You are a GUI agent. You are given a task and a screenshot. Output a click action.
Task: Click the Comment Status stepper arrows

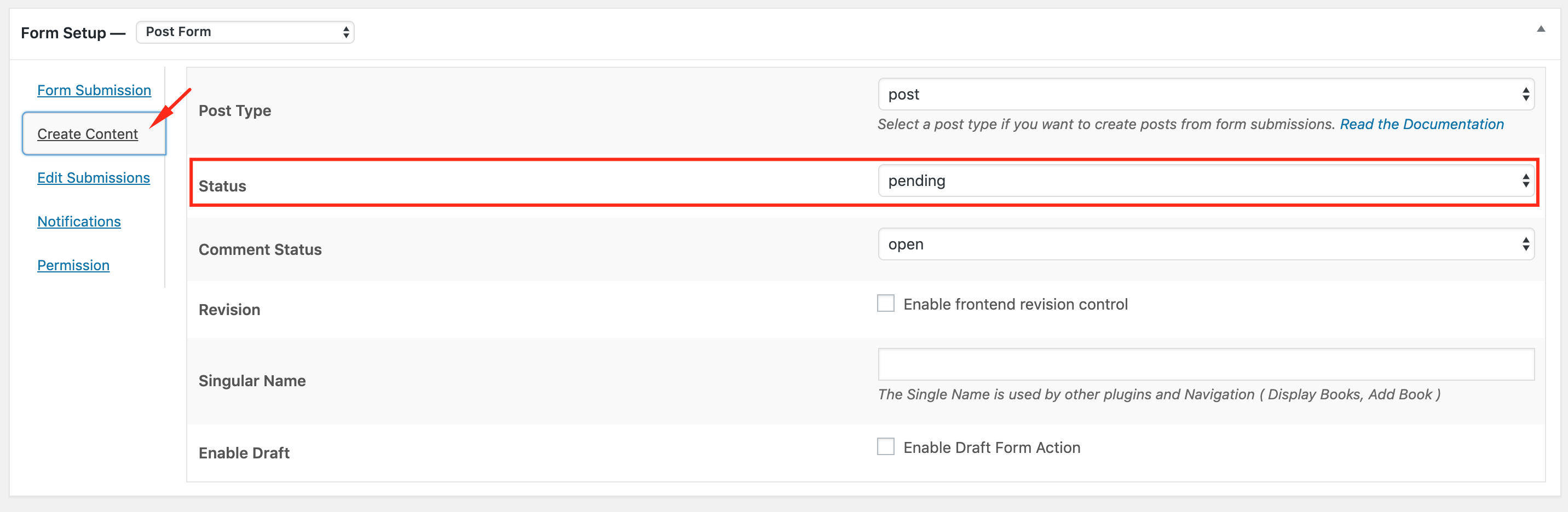point(1525,244)
